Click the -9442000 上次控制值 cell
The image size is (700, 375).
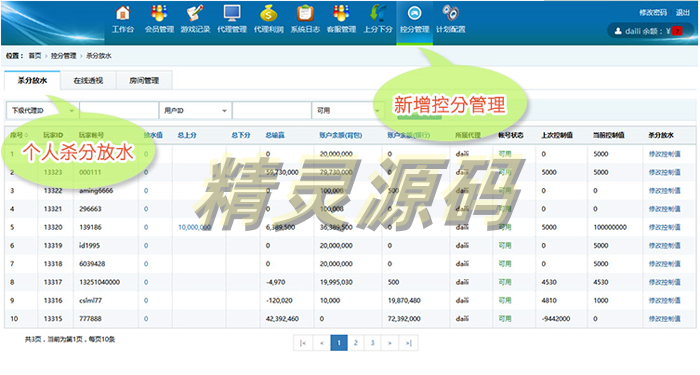tap(556, 319)
